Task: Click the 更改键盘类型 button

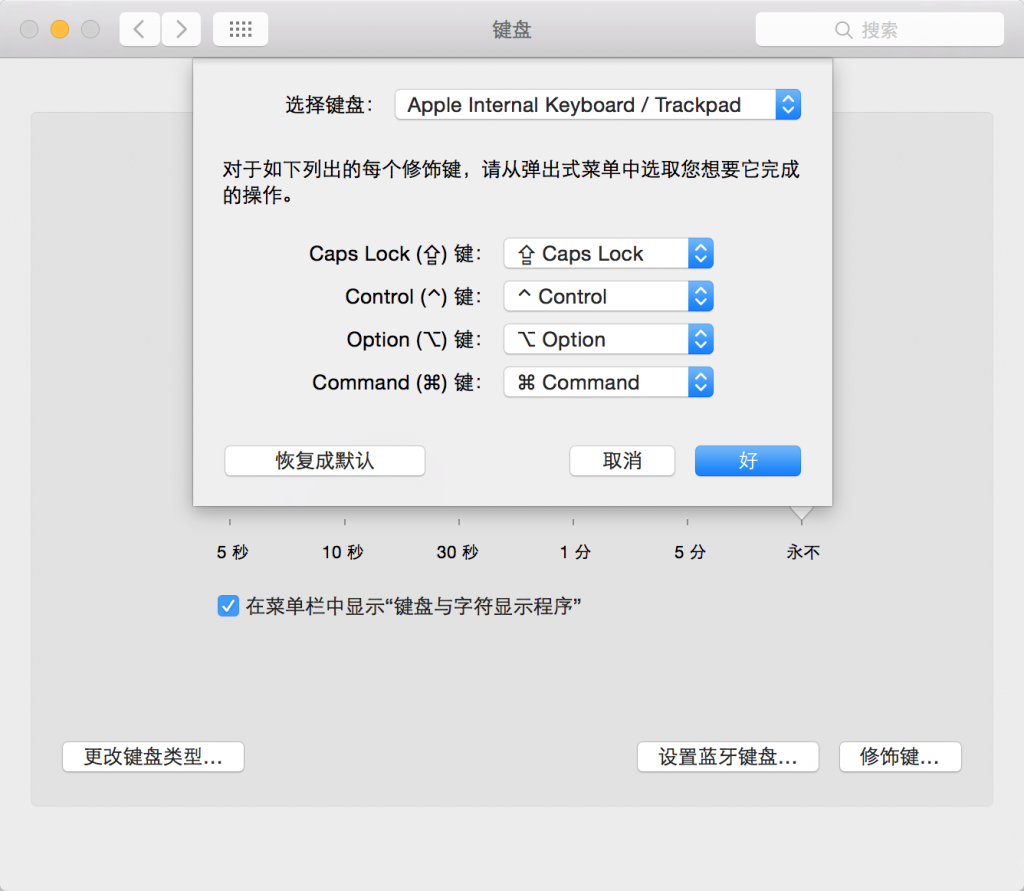Action: tap(153, 757)
